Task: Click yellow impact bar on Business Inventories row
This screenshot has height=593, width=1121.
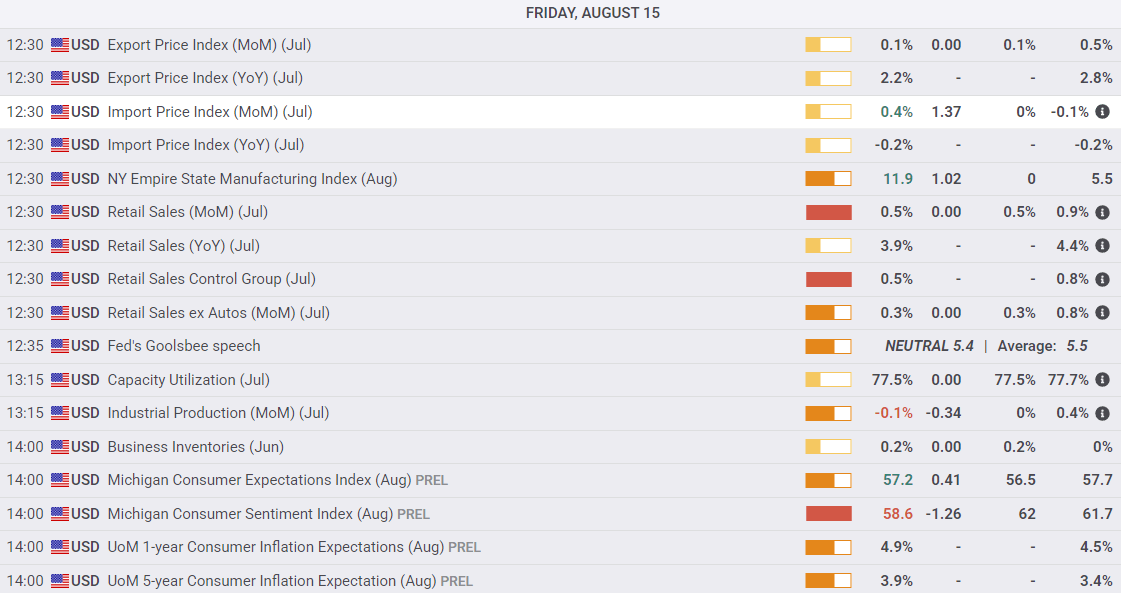Action: [x=829, y=447]
